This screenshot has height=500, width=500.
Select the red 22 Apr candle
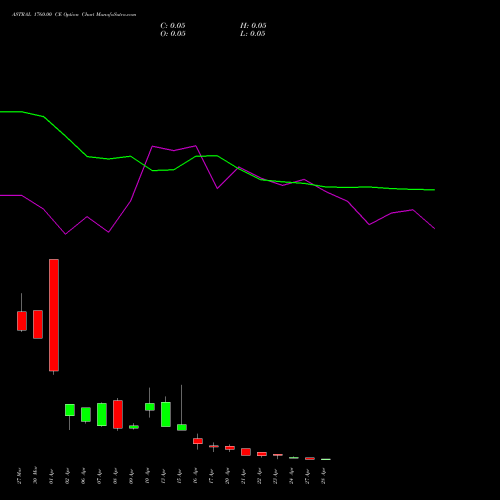click(262, 454)
